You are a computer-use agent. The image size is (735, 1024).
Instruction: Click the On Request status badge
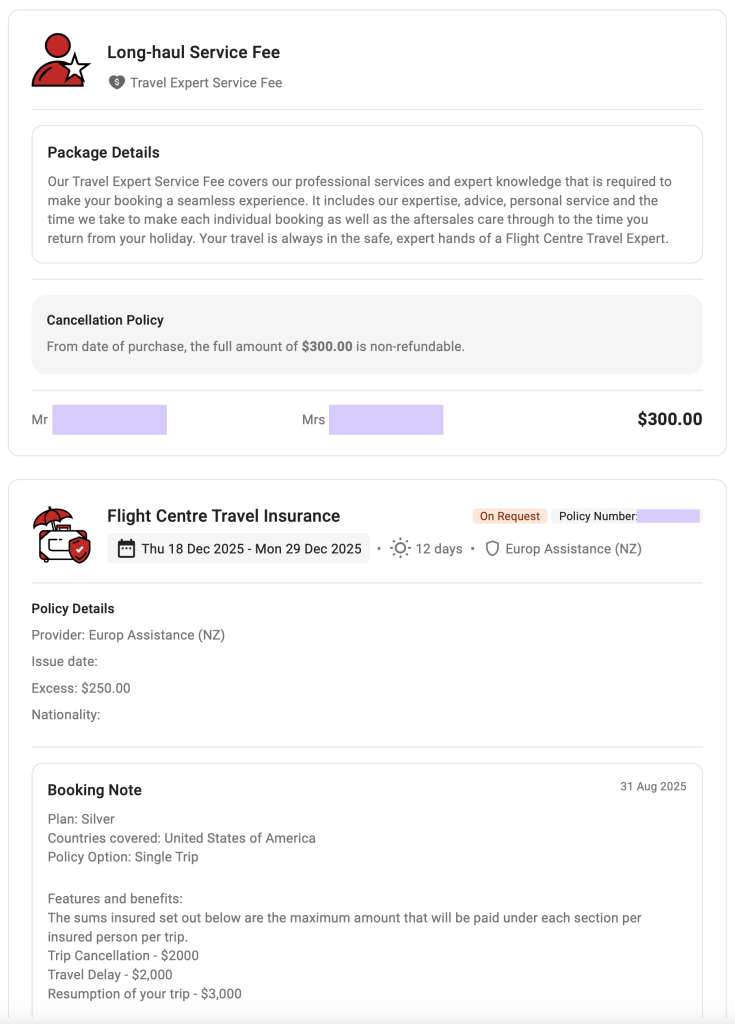tap(509, 516)
